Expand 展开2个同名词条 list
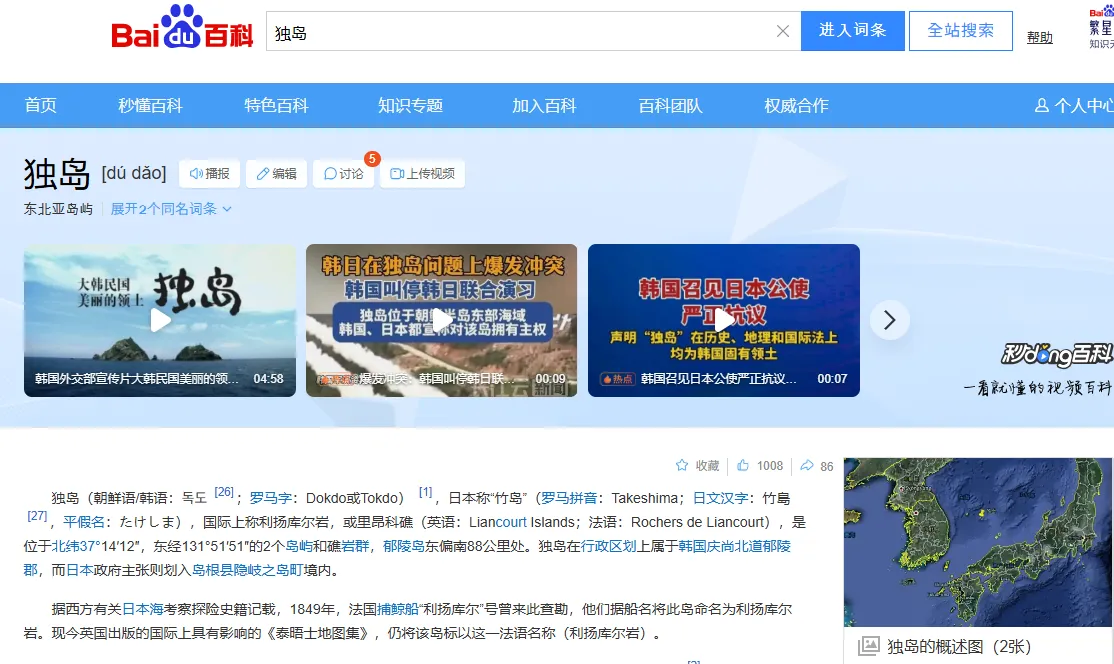The image size is (1114, 664). 171,209
